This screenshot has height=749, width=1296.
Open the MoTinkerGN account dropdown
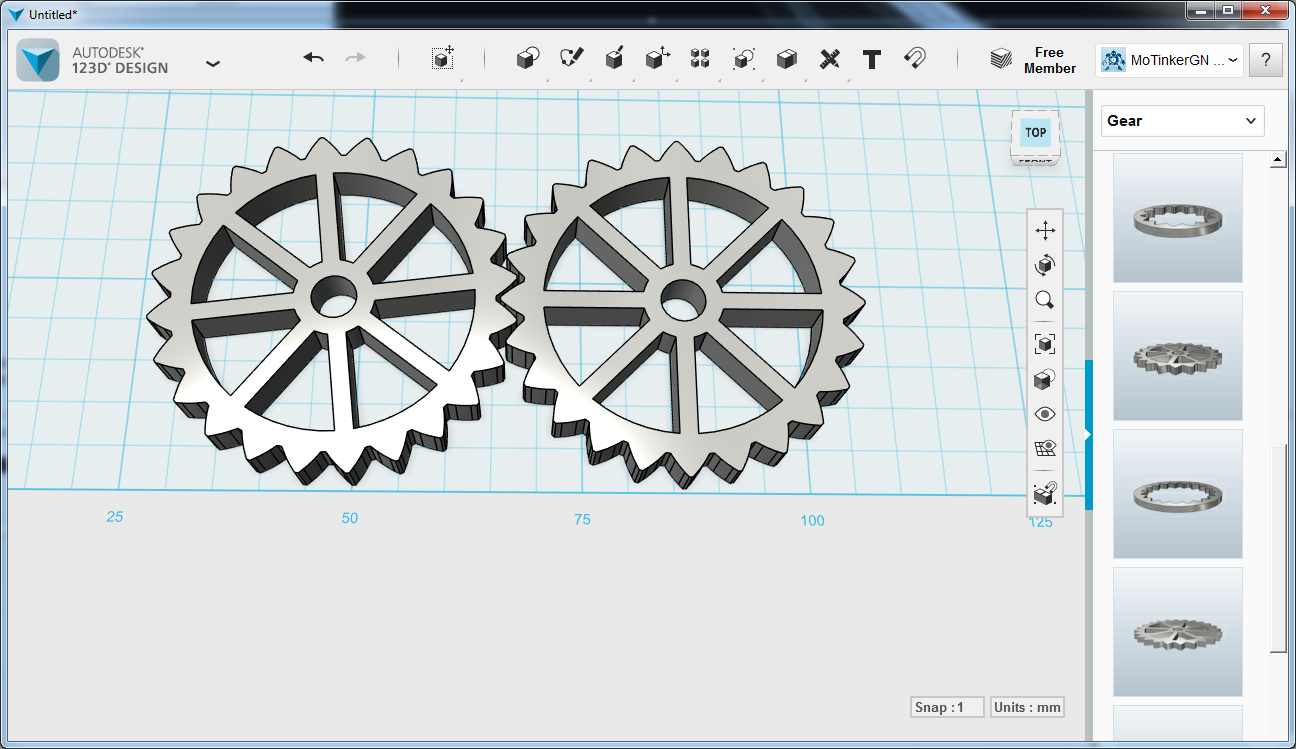click(1169, 60)
